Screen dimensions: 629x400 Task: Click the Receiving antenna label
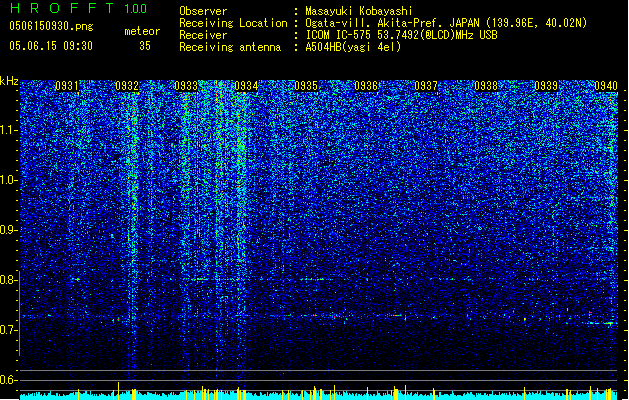[x=230, y=47]
